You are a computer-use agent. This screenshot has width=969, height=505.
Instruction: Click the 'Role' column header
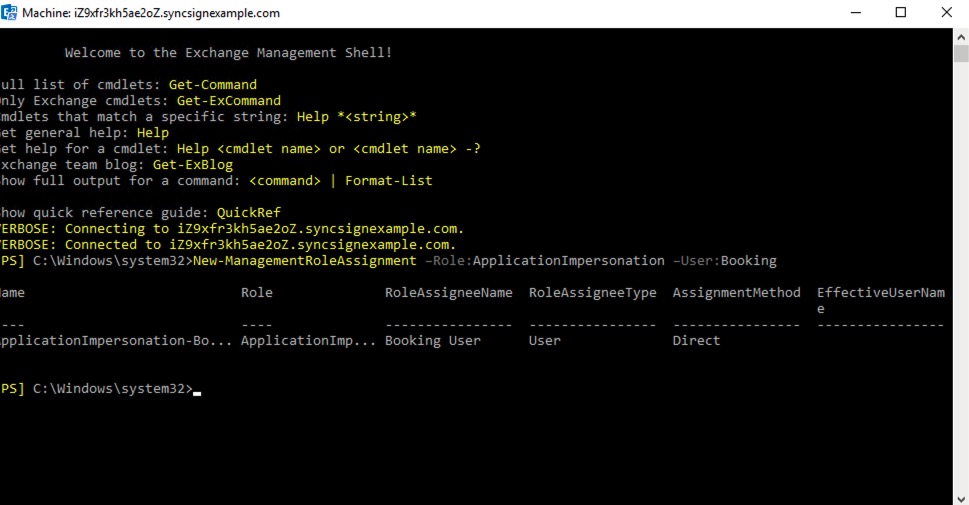point(256,293)
